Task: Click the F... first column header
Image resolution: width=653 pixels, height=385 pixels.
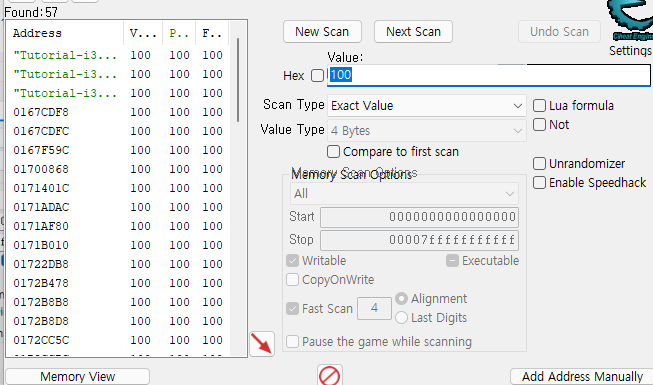Action: click(212, 33)
